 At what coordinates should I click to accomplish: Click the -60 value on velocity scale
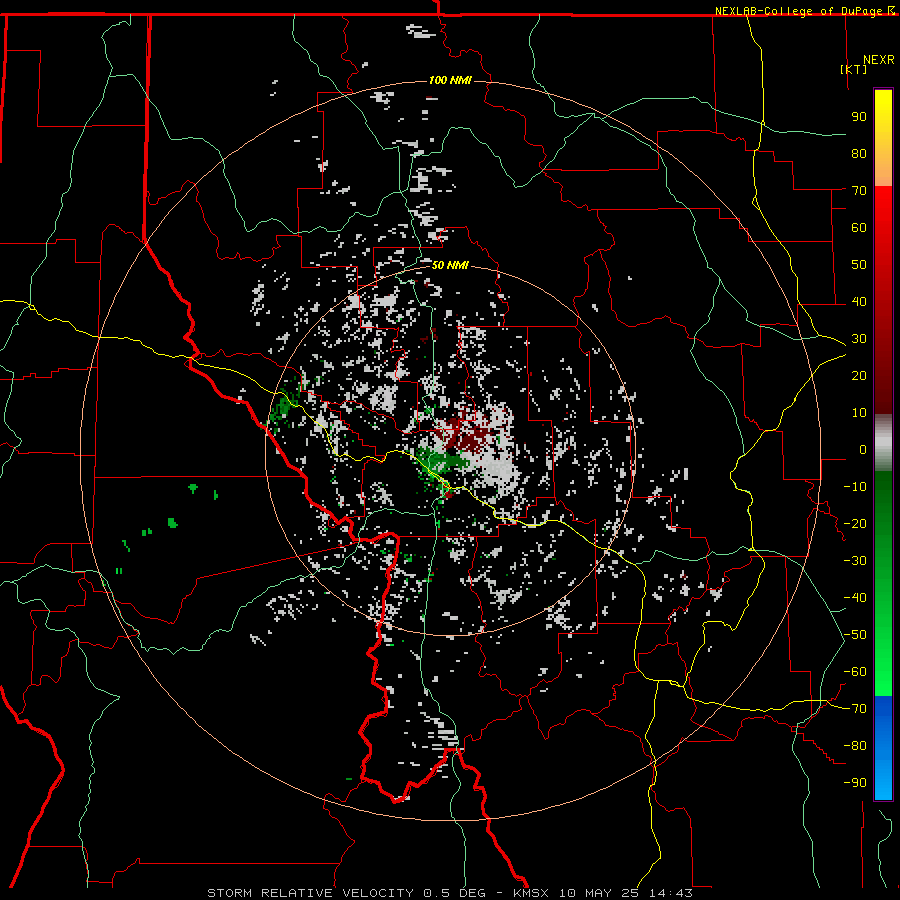pyautogui.click(x=855, y=672)
